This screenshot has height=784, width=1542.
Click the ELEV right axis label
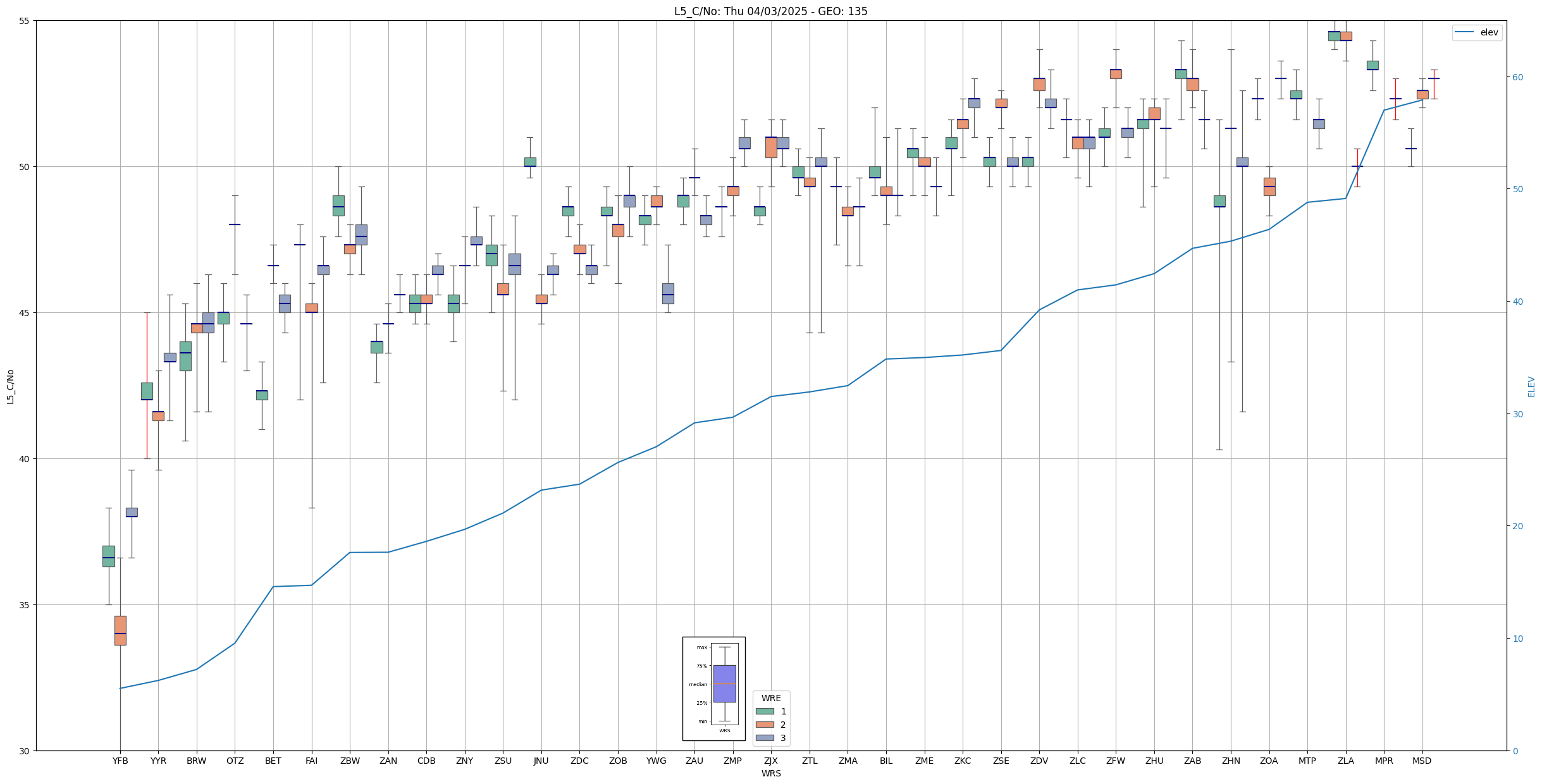pos(1531,386)
